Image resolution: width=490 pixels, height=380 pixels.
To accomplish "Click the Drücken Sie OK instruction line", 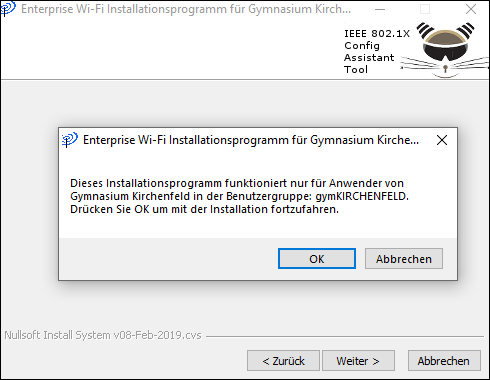I will (204, 210).
